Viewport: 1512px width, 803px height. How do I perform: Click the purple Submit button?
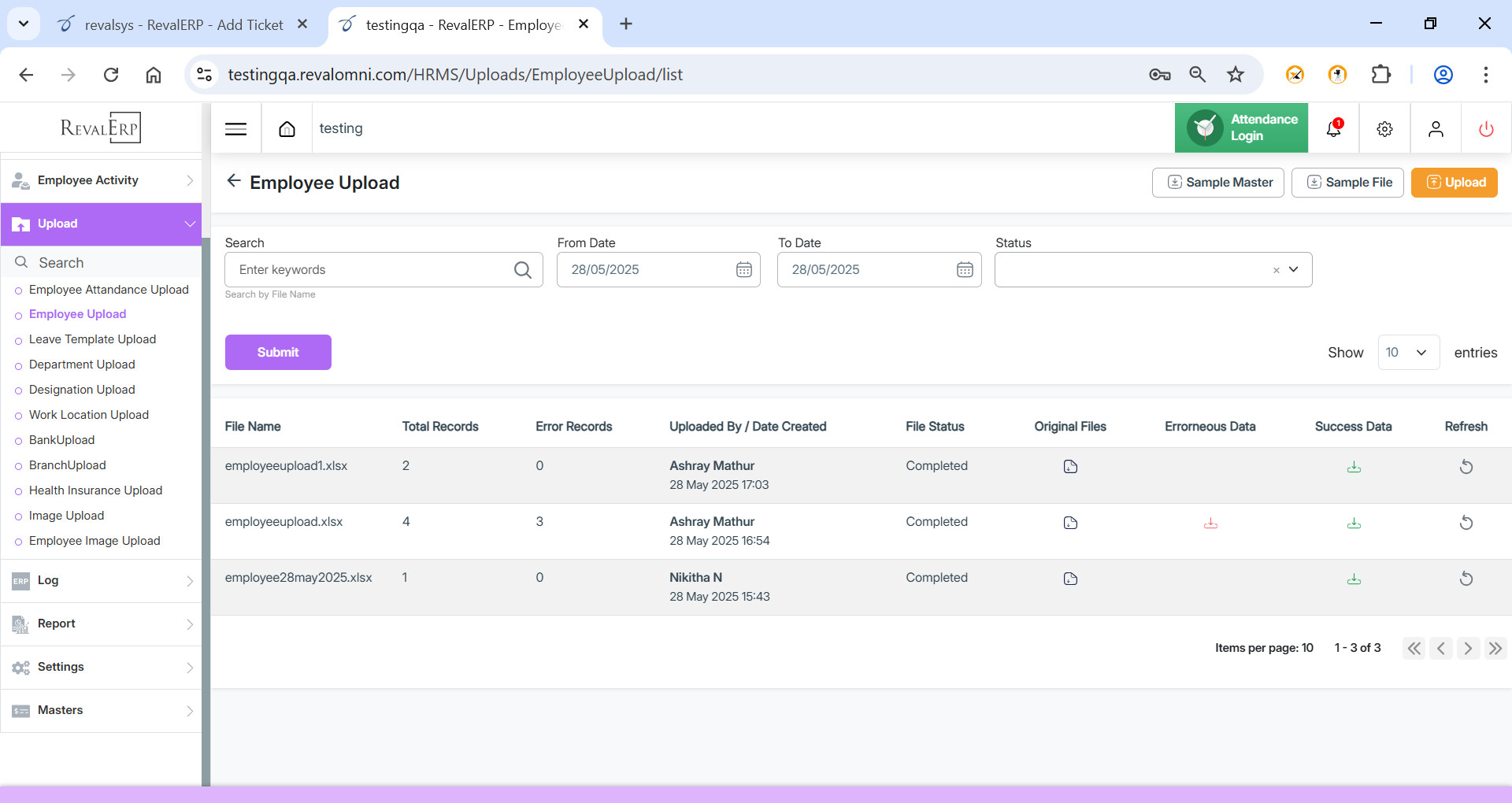pos(278,353)
